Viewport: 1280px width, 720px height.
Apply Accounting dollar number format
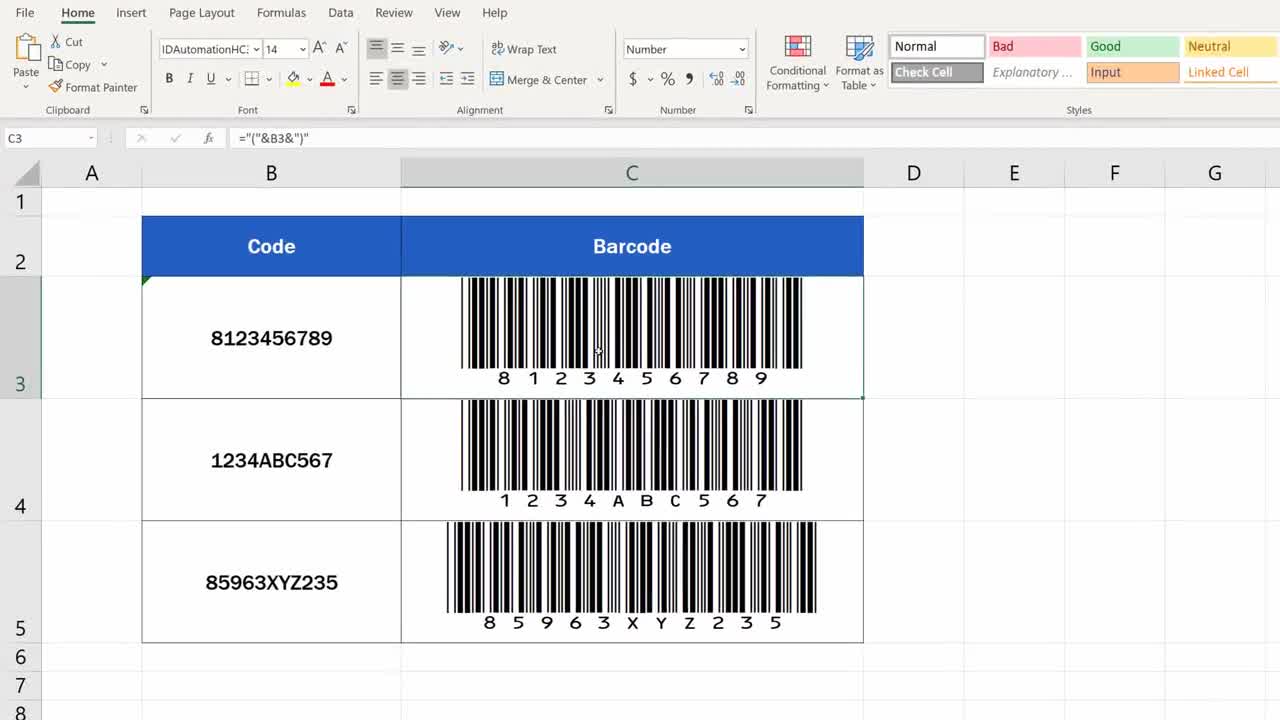(633, 79)
